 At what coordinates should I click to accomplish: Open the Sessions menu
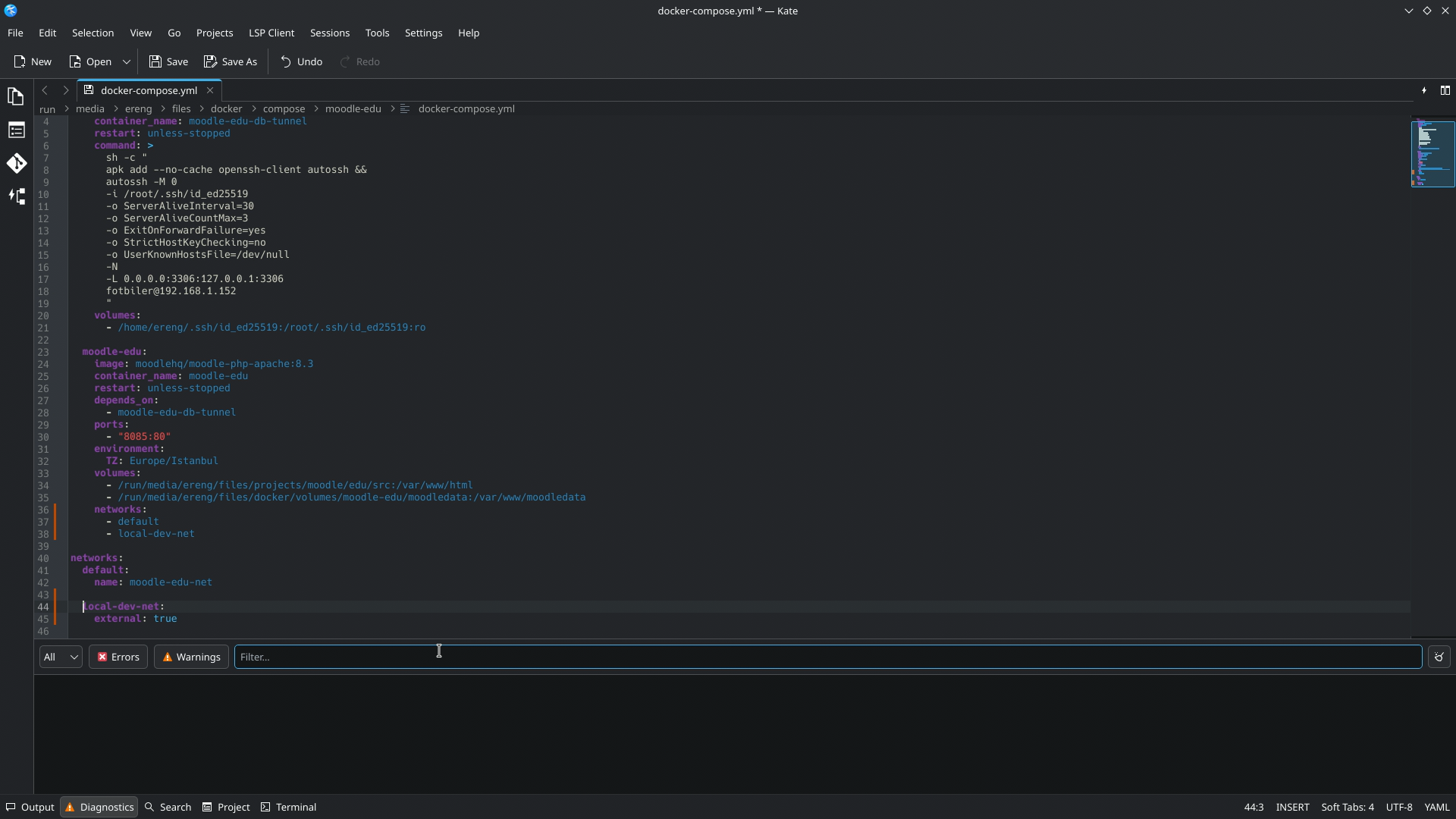click(x=330, y=33)
